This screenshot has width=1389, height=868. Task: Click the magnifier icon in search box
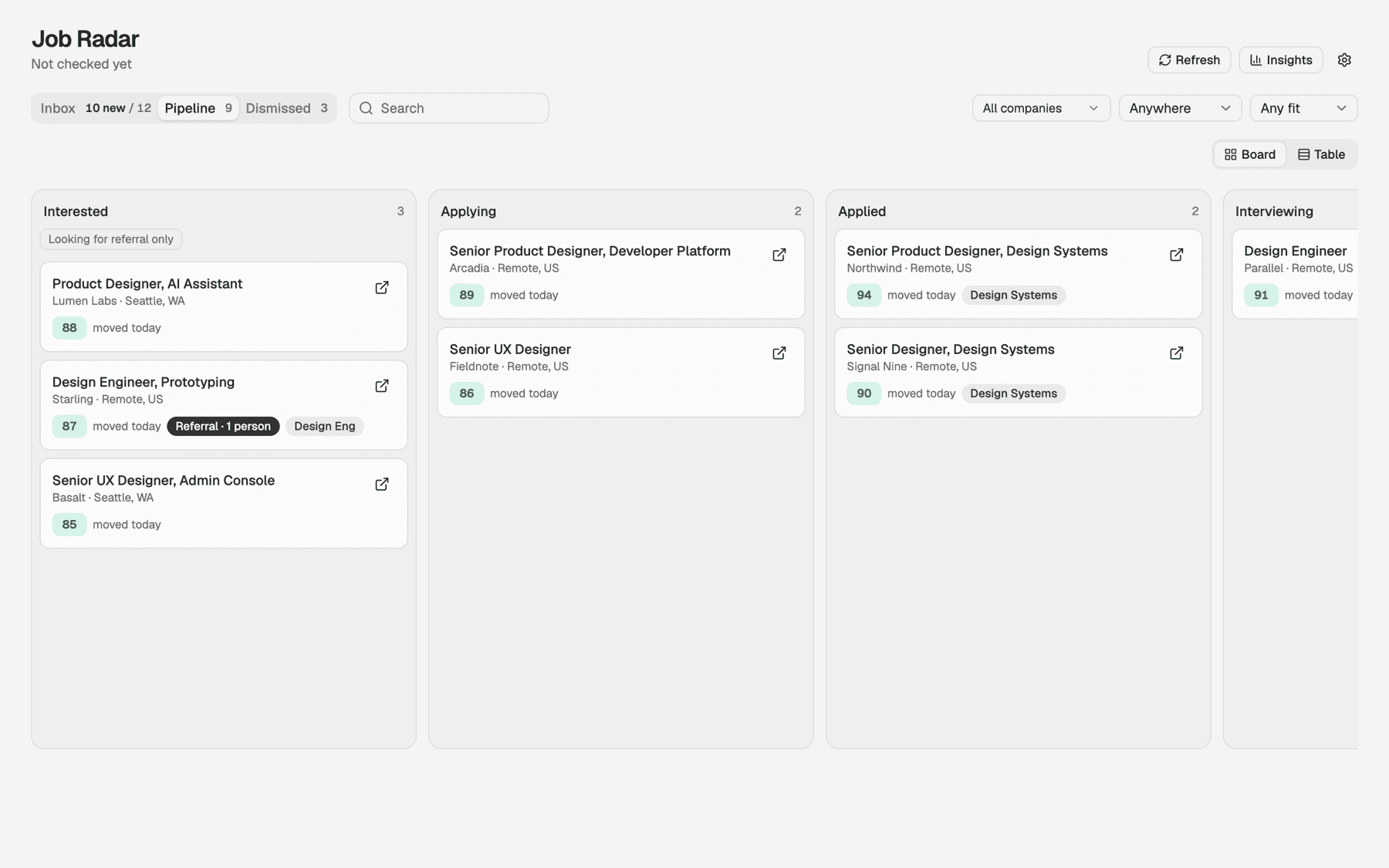pyautogui.click(x=367, y=108)
